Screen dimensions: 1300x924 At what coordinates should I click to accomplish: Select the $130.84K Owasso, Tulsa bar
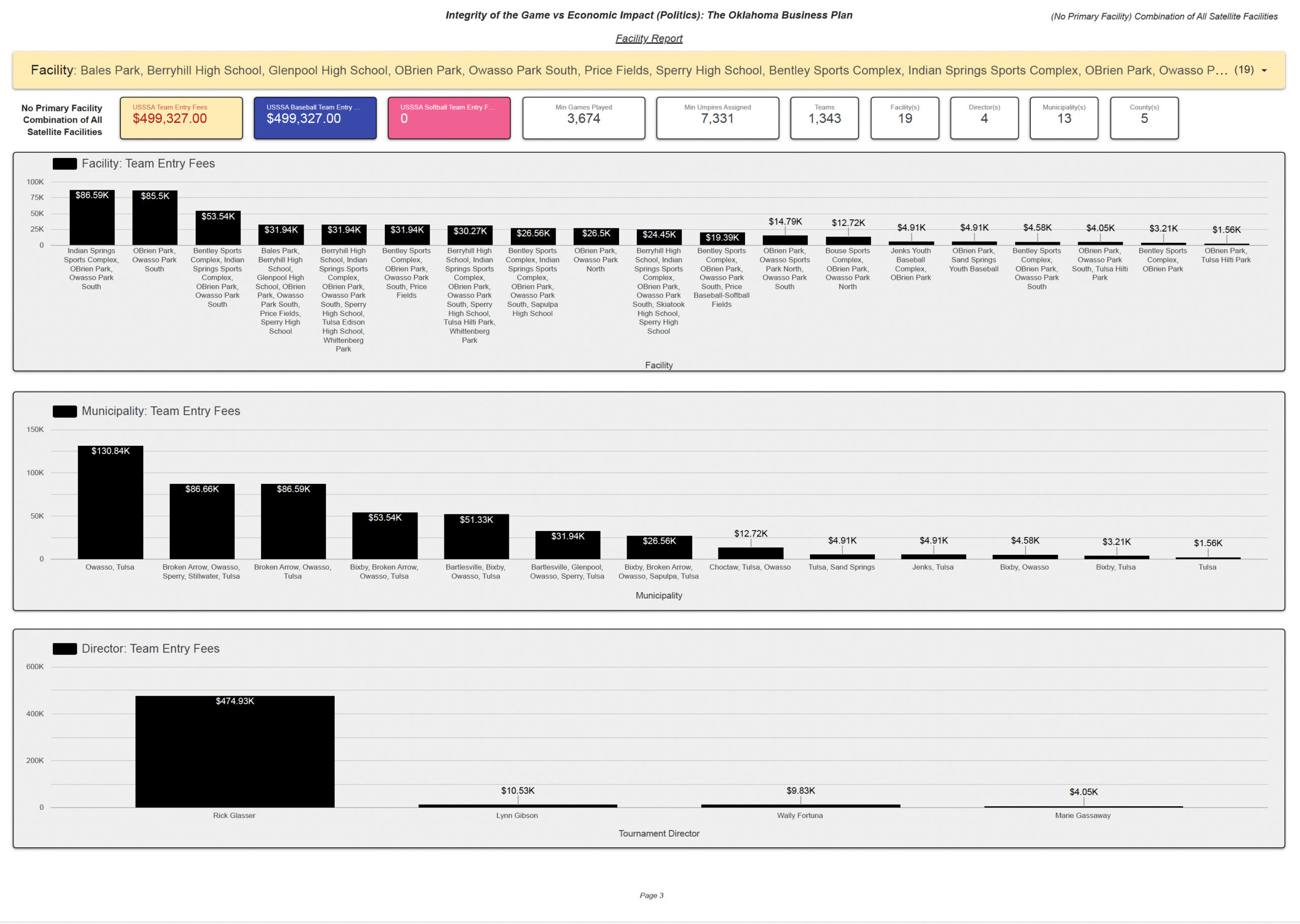tap(110, 503)
